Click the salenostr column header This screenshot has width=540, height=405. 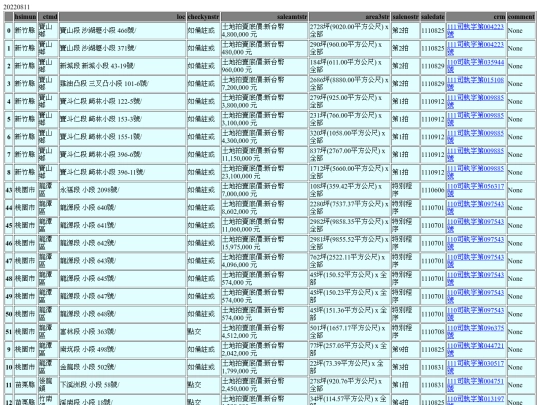point(405,17)
